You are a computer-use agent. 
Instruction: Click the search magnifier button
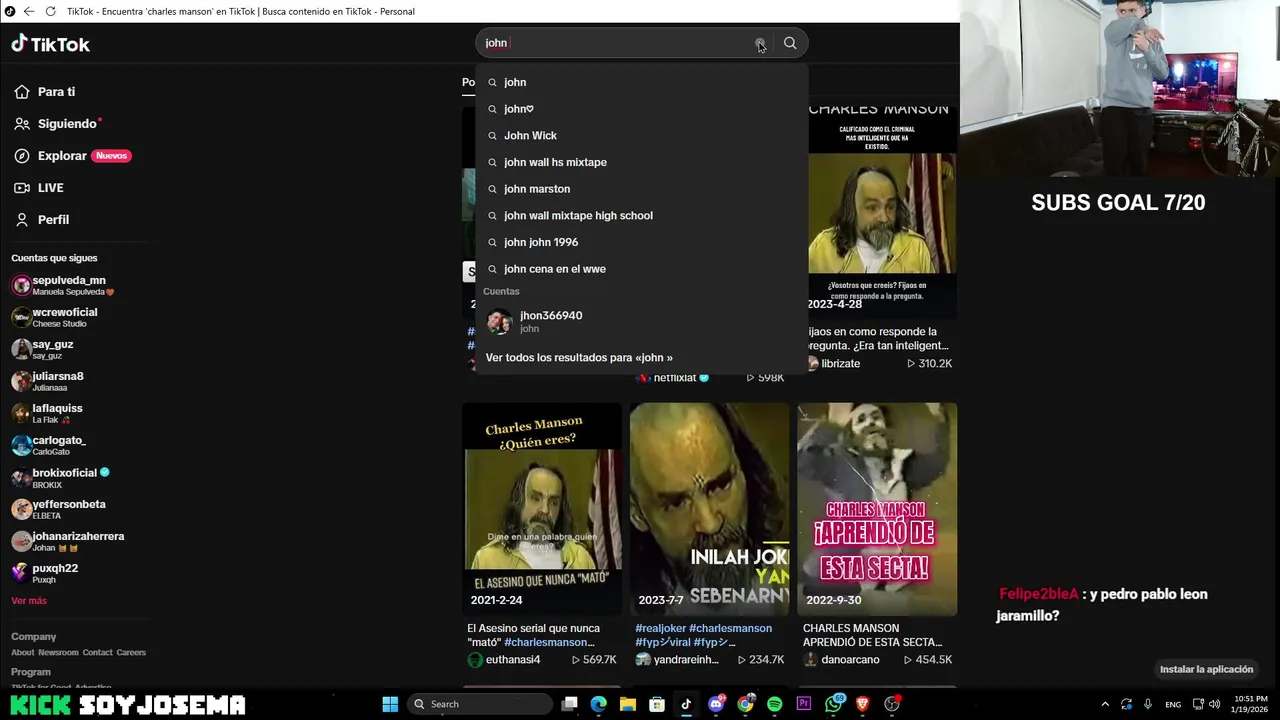790,43
